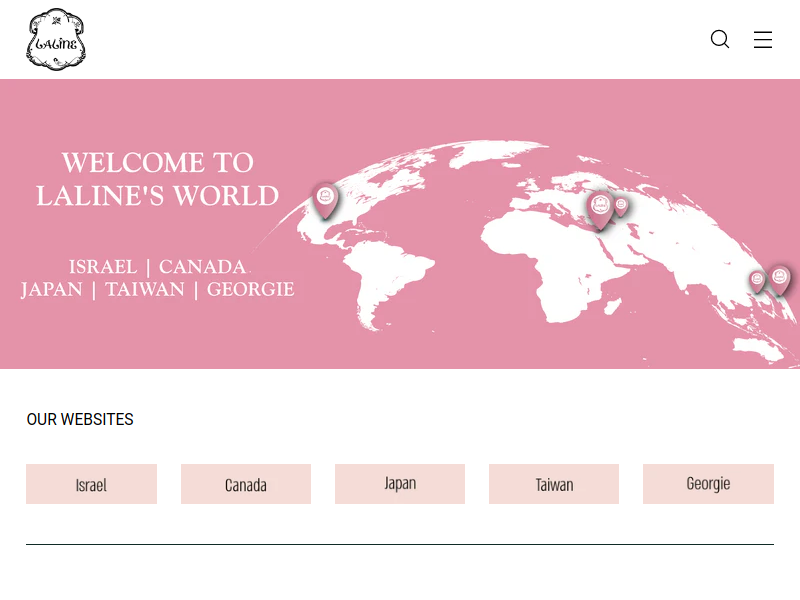Open the hamburger menu
The height and width of the screenshot is (600, 800).
763,39
